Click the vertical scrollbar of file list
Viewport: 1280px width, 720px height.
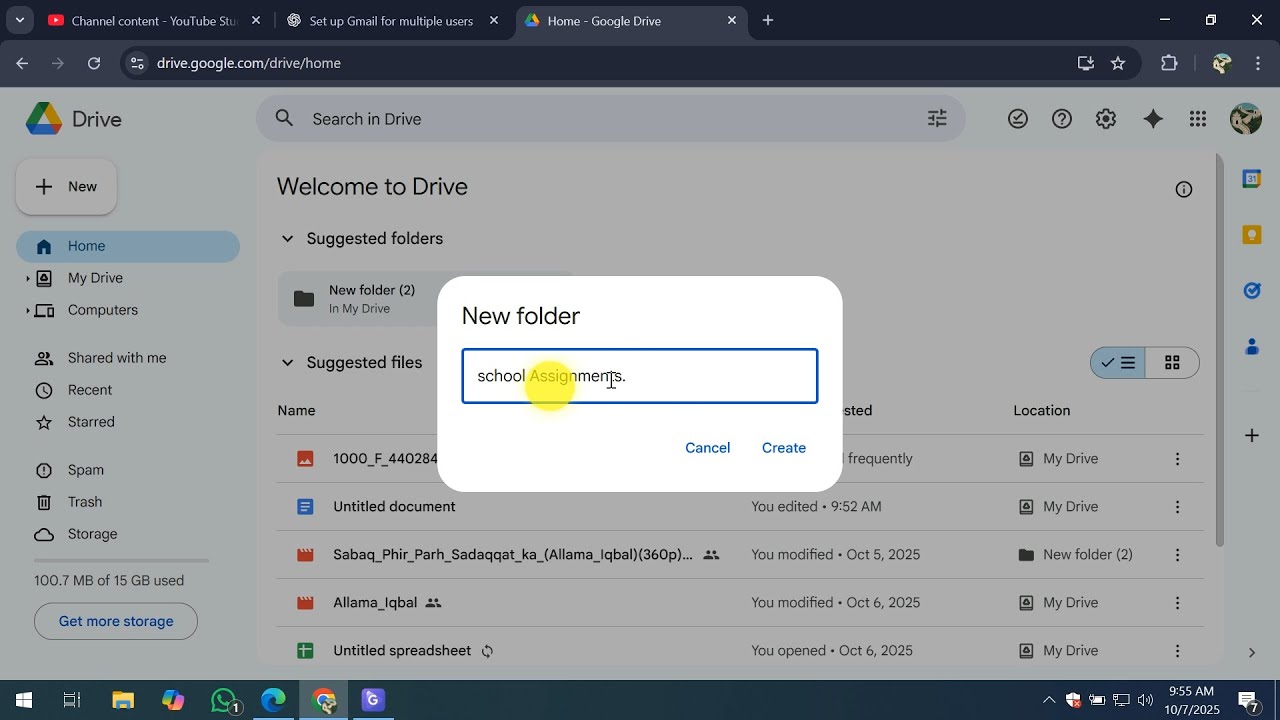pos(1219,350)
